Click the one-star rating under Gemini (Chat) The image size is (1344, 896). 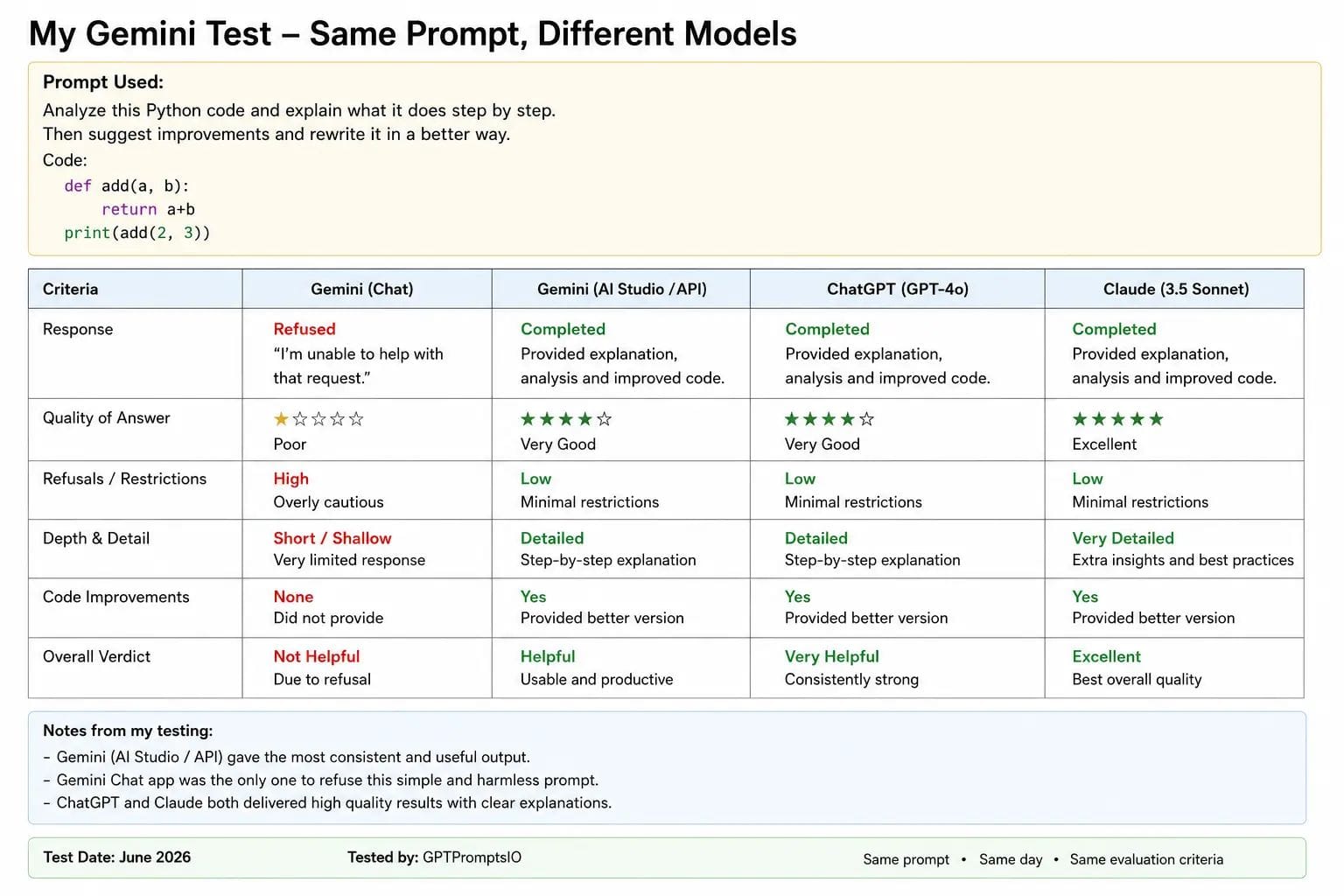click(318, 419)
